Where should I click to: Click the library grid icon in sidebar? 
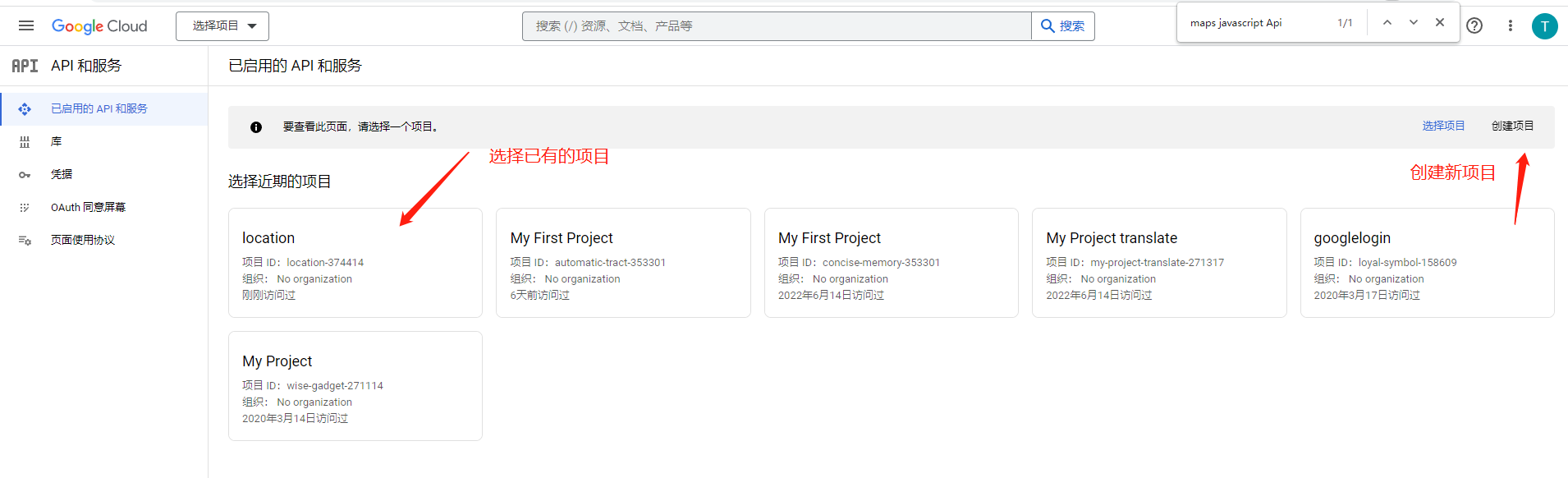tap(25, 142)
